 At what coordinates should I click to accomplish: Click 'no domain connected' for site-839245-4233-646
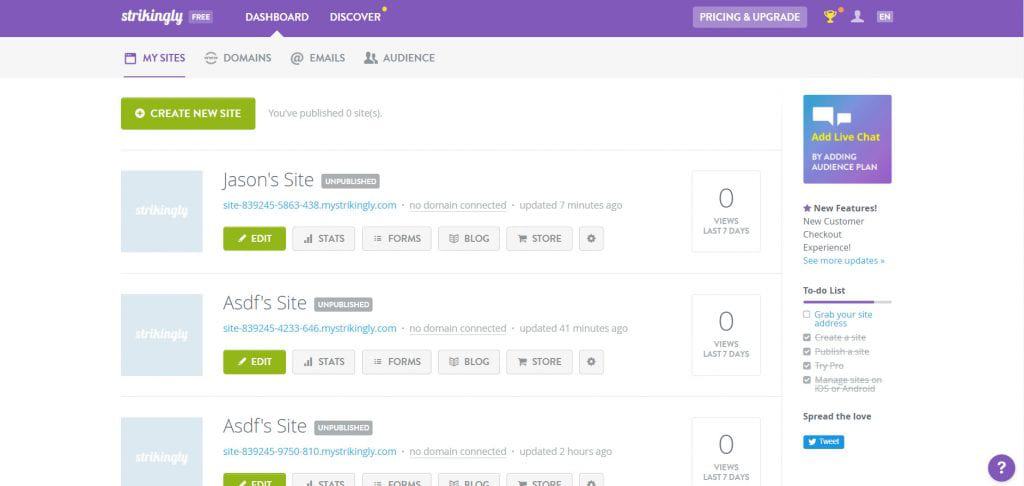458,328
